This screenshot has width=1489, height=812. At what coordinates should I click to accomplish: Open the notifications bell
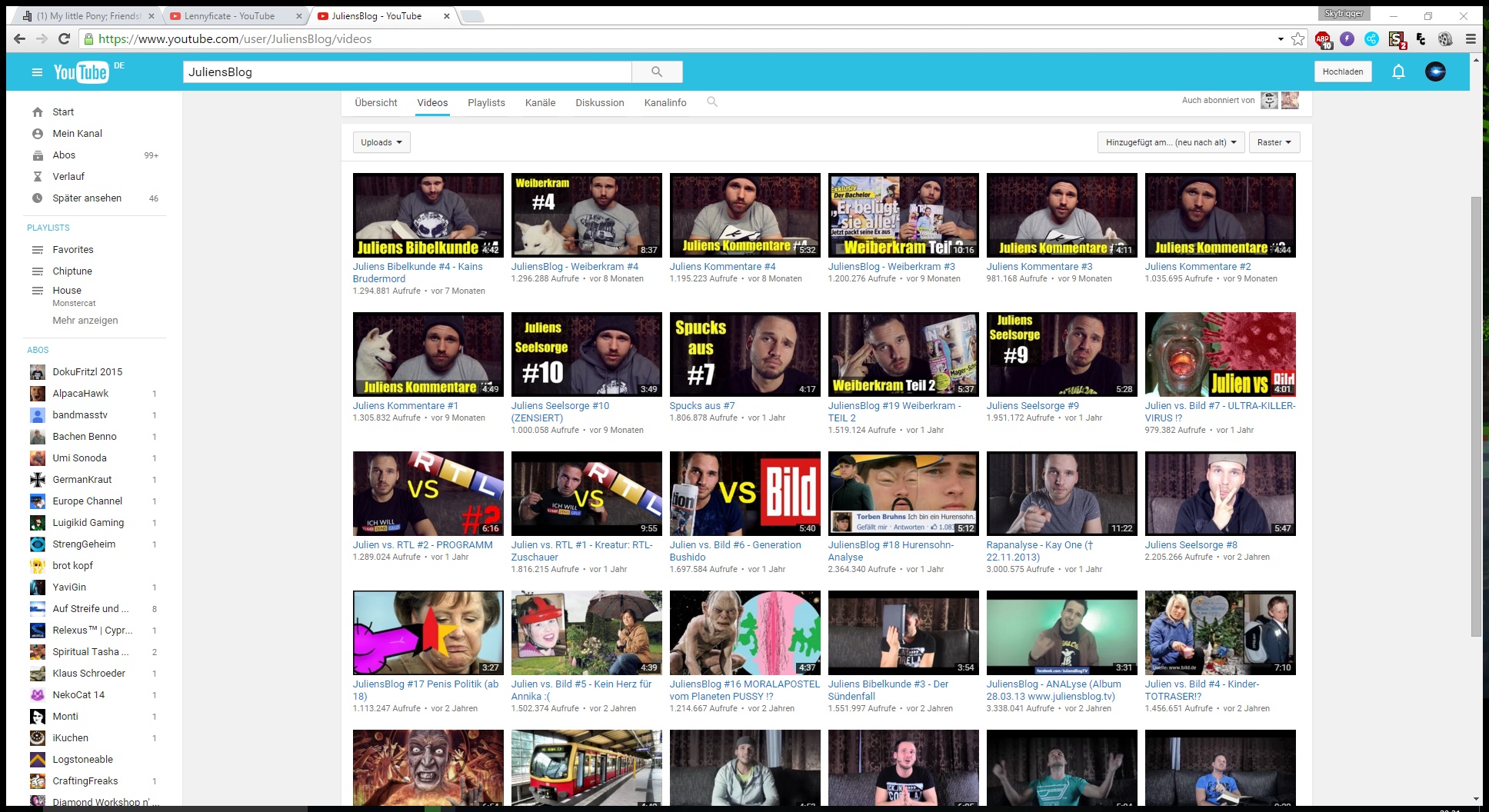[x=1398, y=72]
